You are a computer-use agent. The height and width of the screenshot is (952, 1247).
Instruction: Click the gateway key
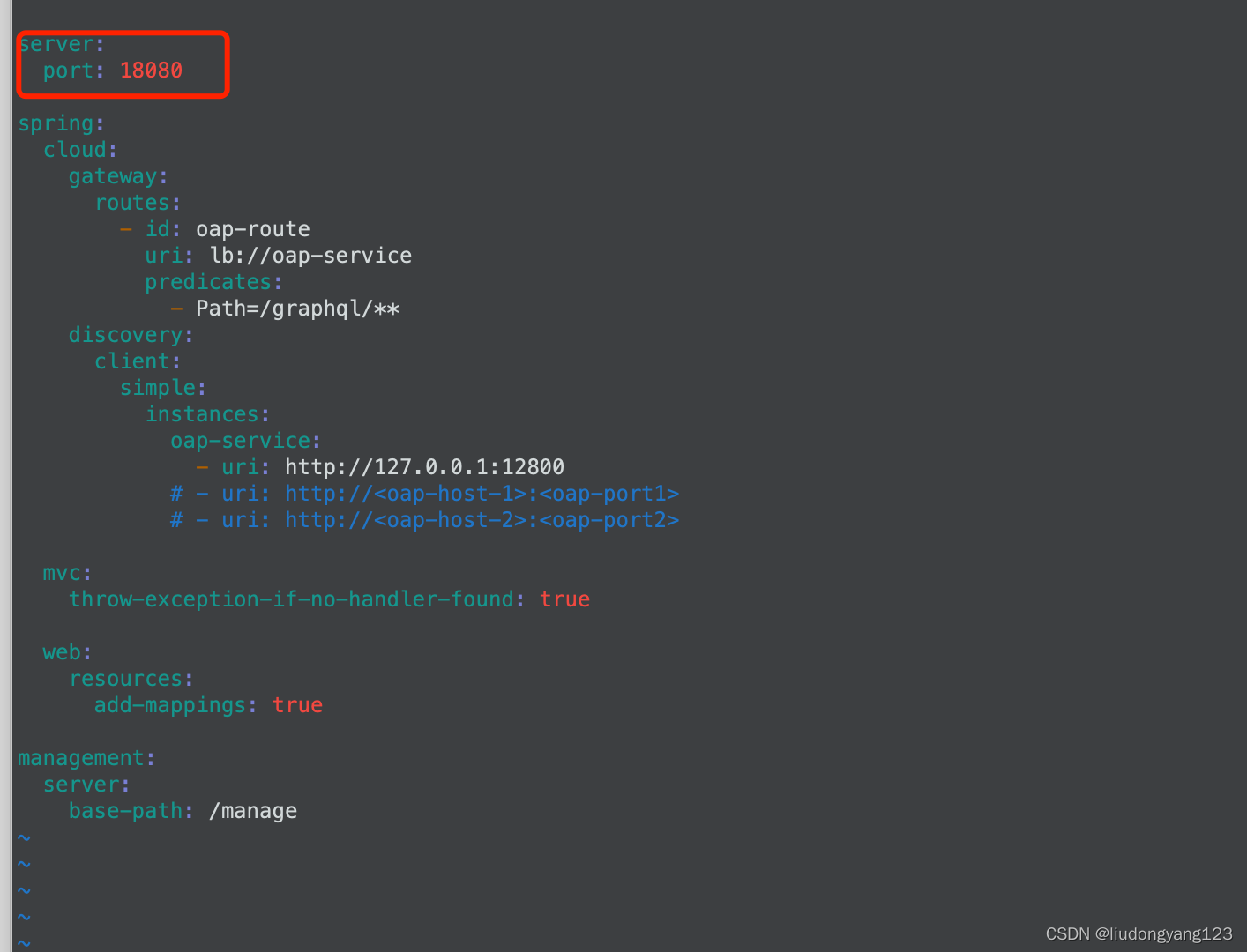pos(113,176)
